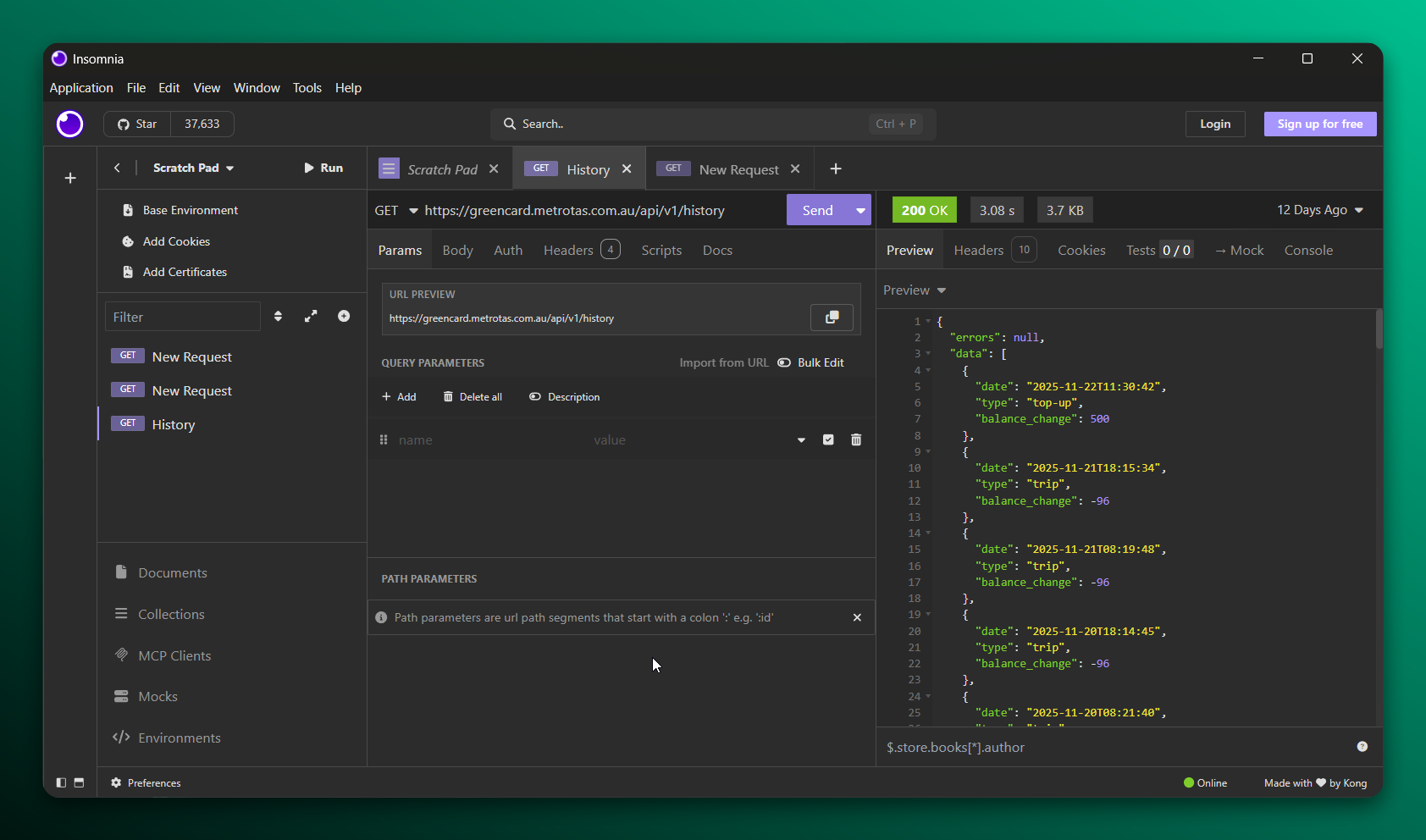
Task: Click the sort order icon beside Filter
Action: (x=278, y=316)
